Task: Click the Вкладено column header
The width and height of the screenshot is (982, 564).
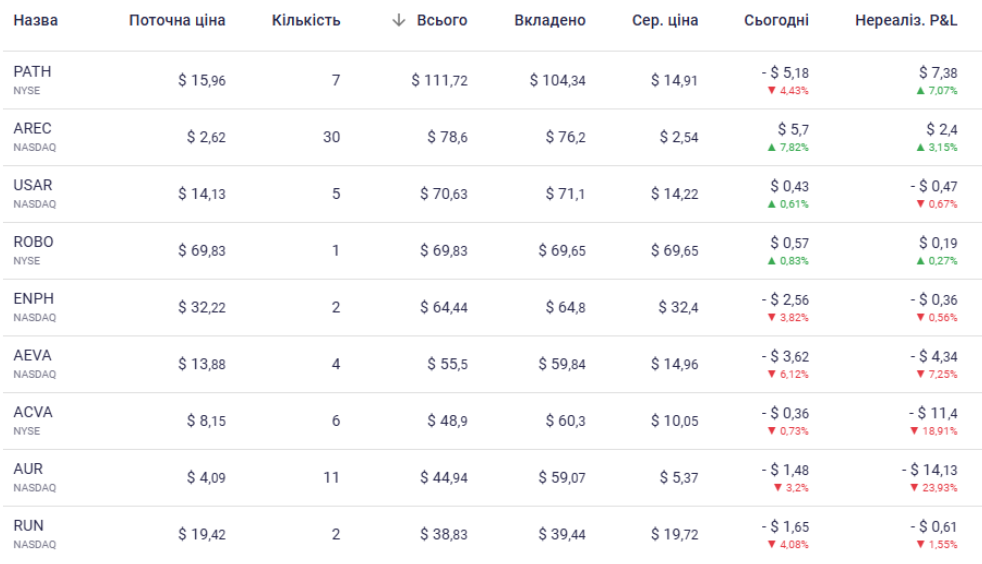Action: [550, 21]
